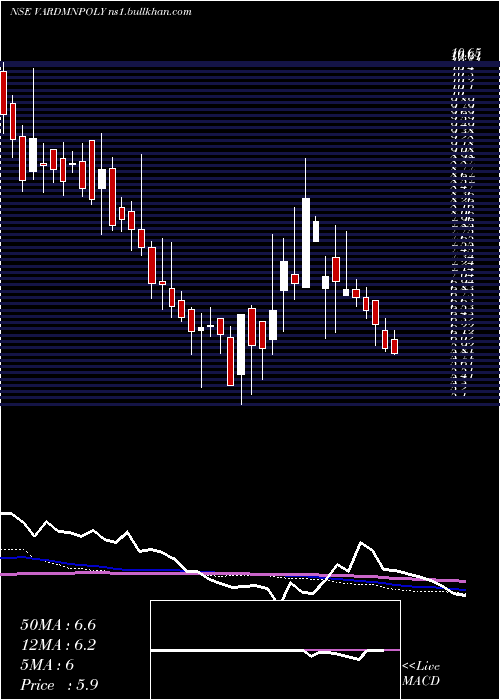Click the '50MA : 6.6' label
This screenshot has height=700, width=500.
coord(58,625)
